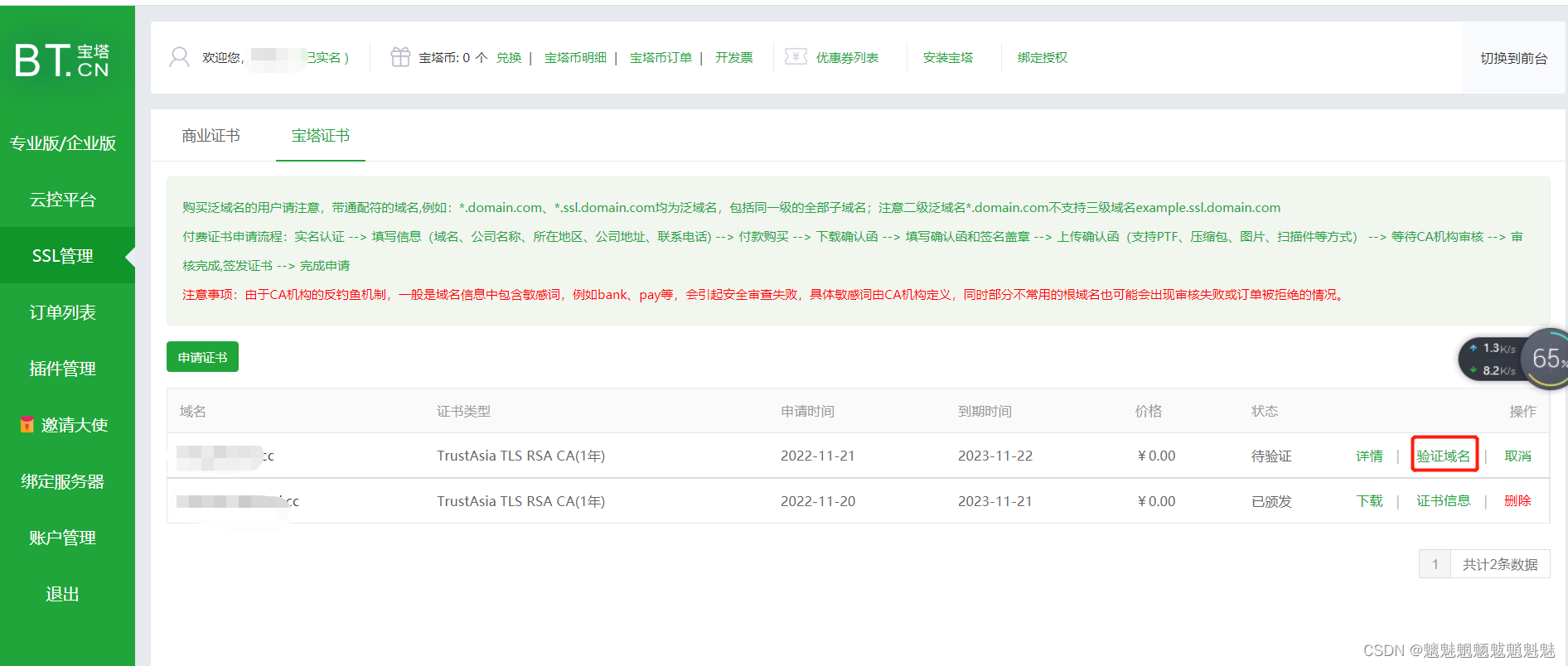Click the ¥0.00 price in the 已颁发 row
The width and height of the screenshot is (1568, 666).
[1155, 501]
